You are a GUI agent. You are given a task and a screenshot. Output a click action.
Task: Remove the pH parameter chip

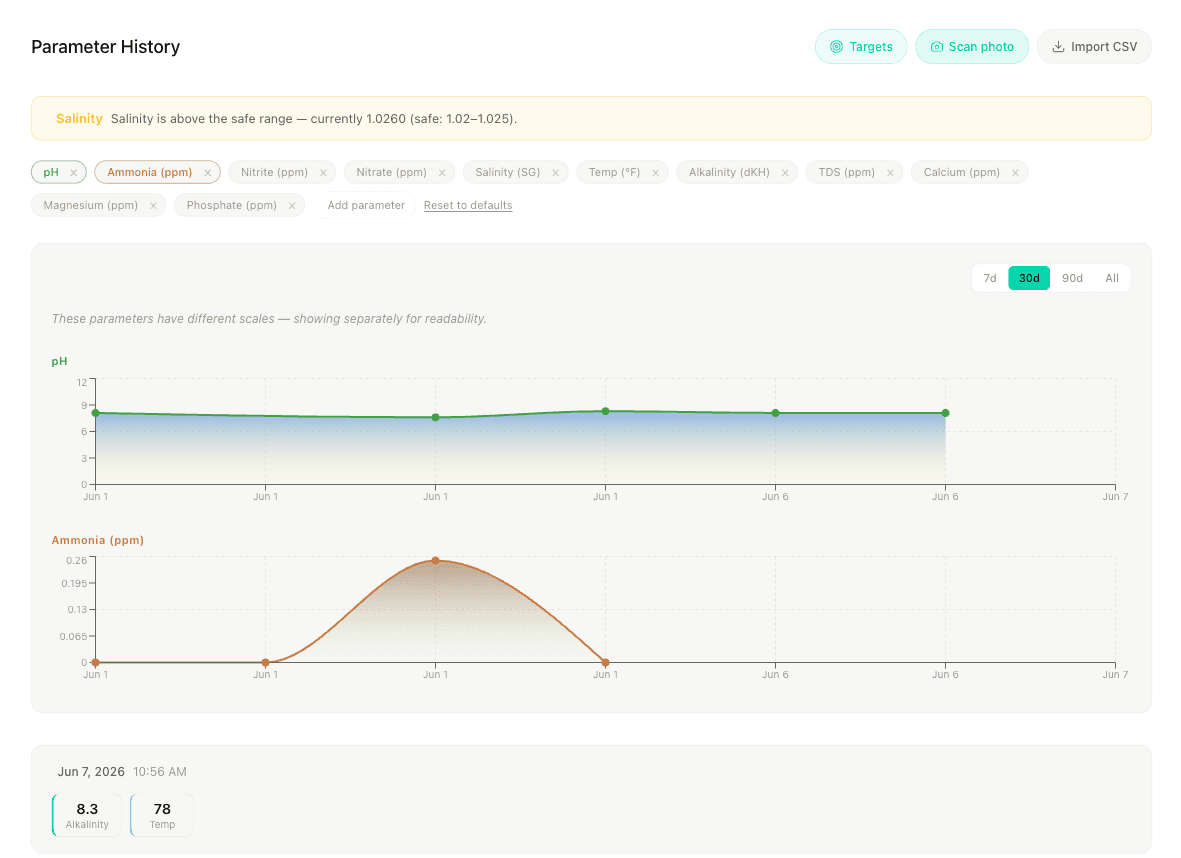pos(74,173)
